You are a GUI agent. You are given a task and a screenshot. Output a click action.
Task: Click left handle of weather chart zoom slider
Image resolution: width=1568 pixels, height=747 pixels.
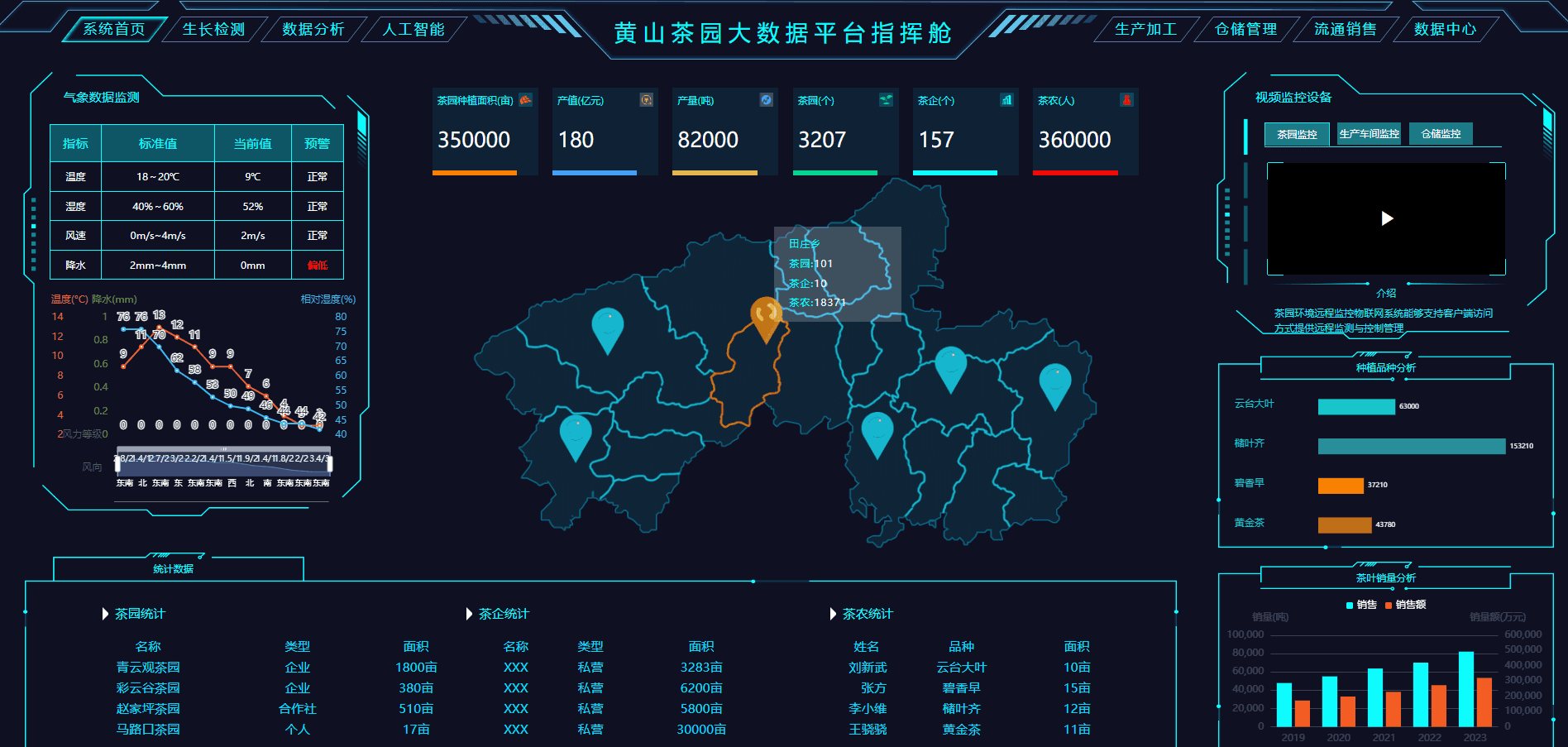117,463
